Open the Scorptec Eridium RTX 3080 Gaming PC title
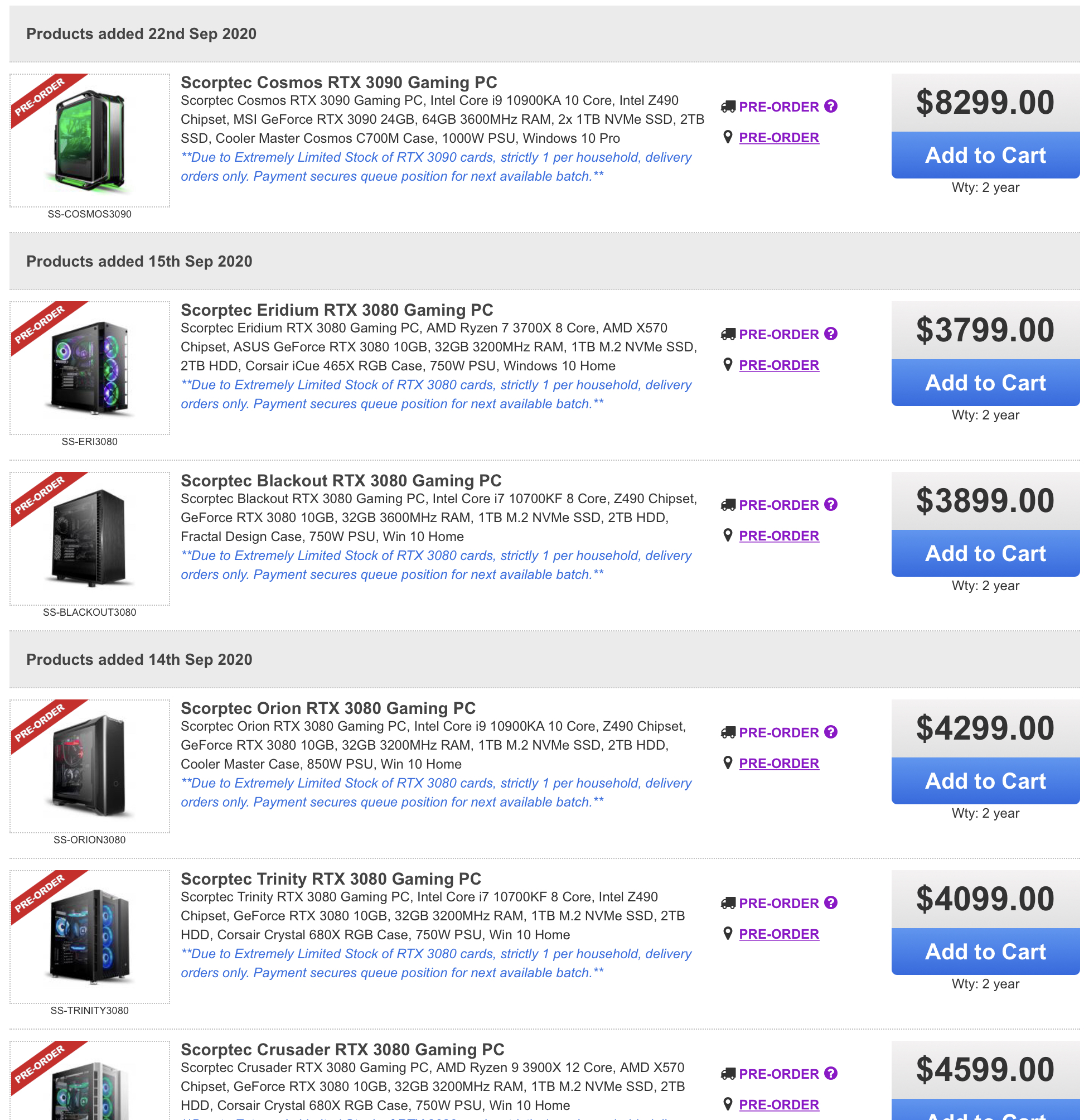 click(x=336, y=310)
